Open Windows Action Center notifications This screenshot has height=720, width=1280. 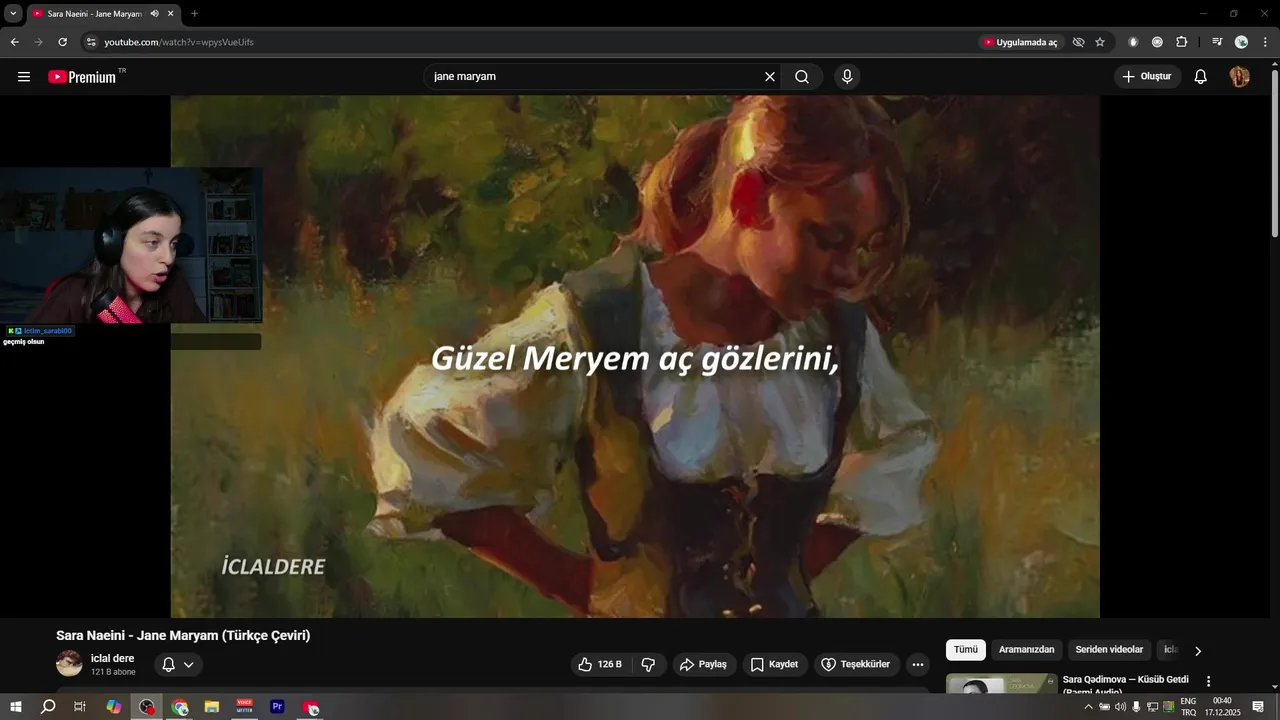click(1258, 707)
